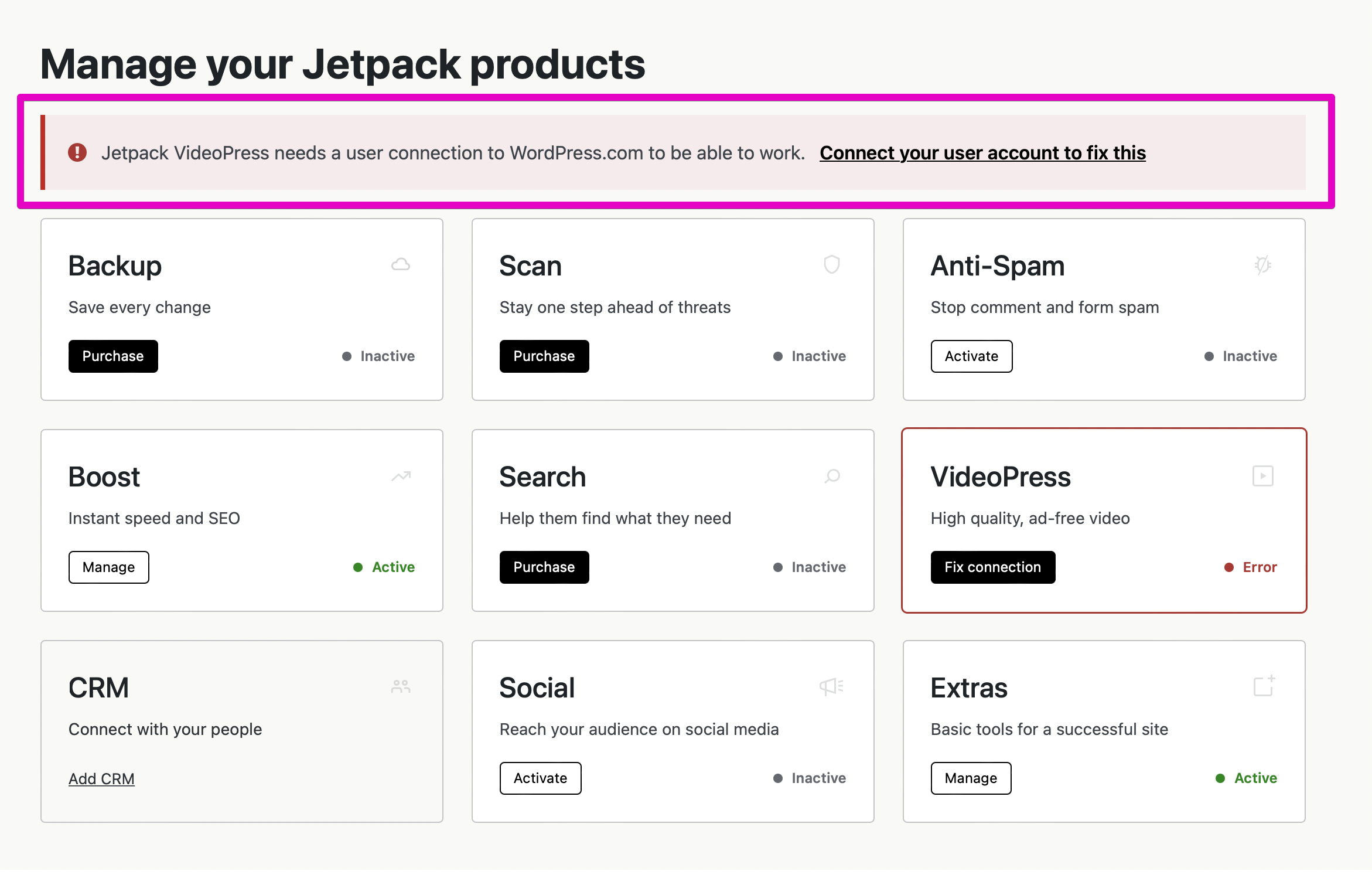The width and height of the screenshot is (1372, 885).
Task: Click the Active status on Extras
Action: (1247, 778)
